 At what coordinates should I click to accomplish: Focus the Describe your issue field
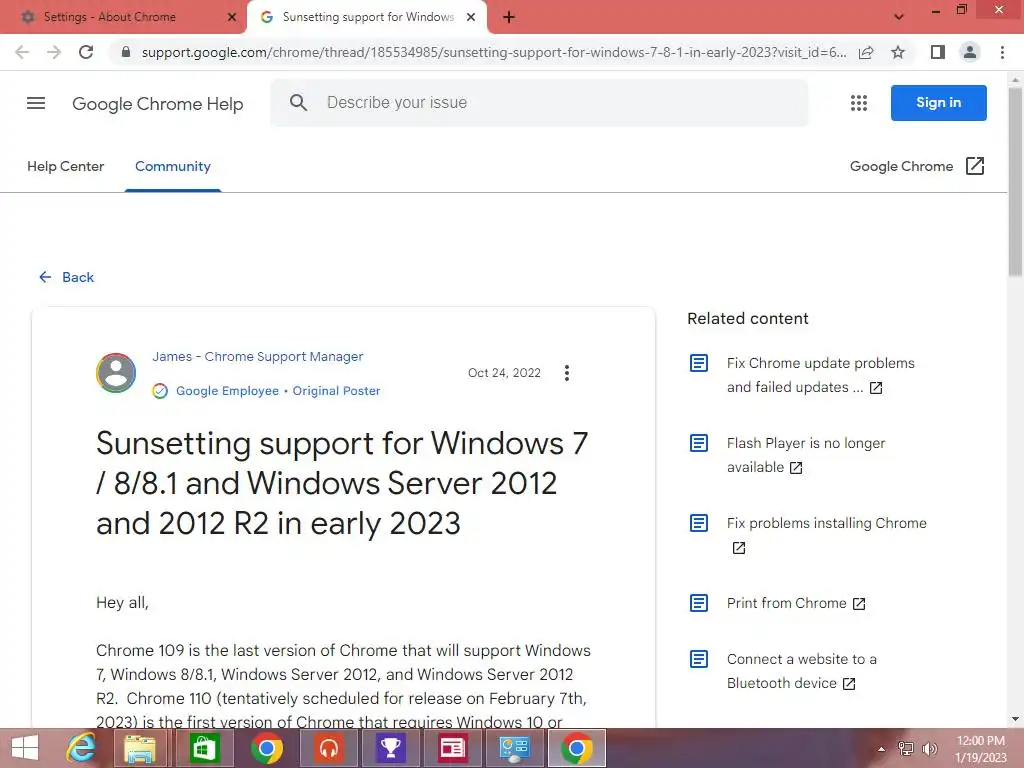539,103
